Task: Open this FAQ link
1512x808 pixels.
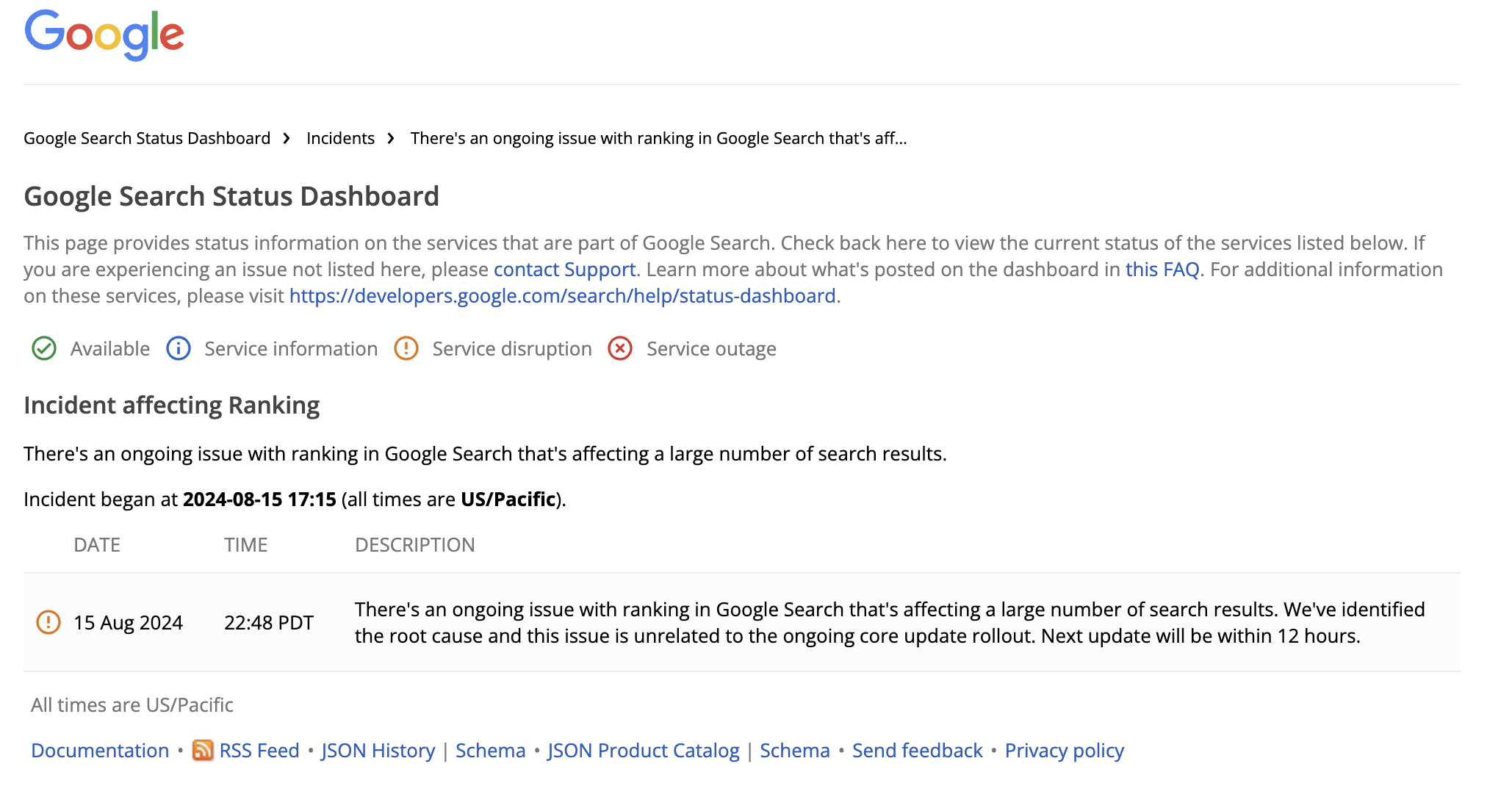Action: (x=1163, y=270)
